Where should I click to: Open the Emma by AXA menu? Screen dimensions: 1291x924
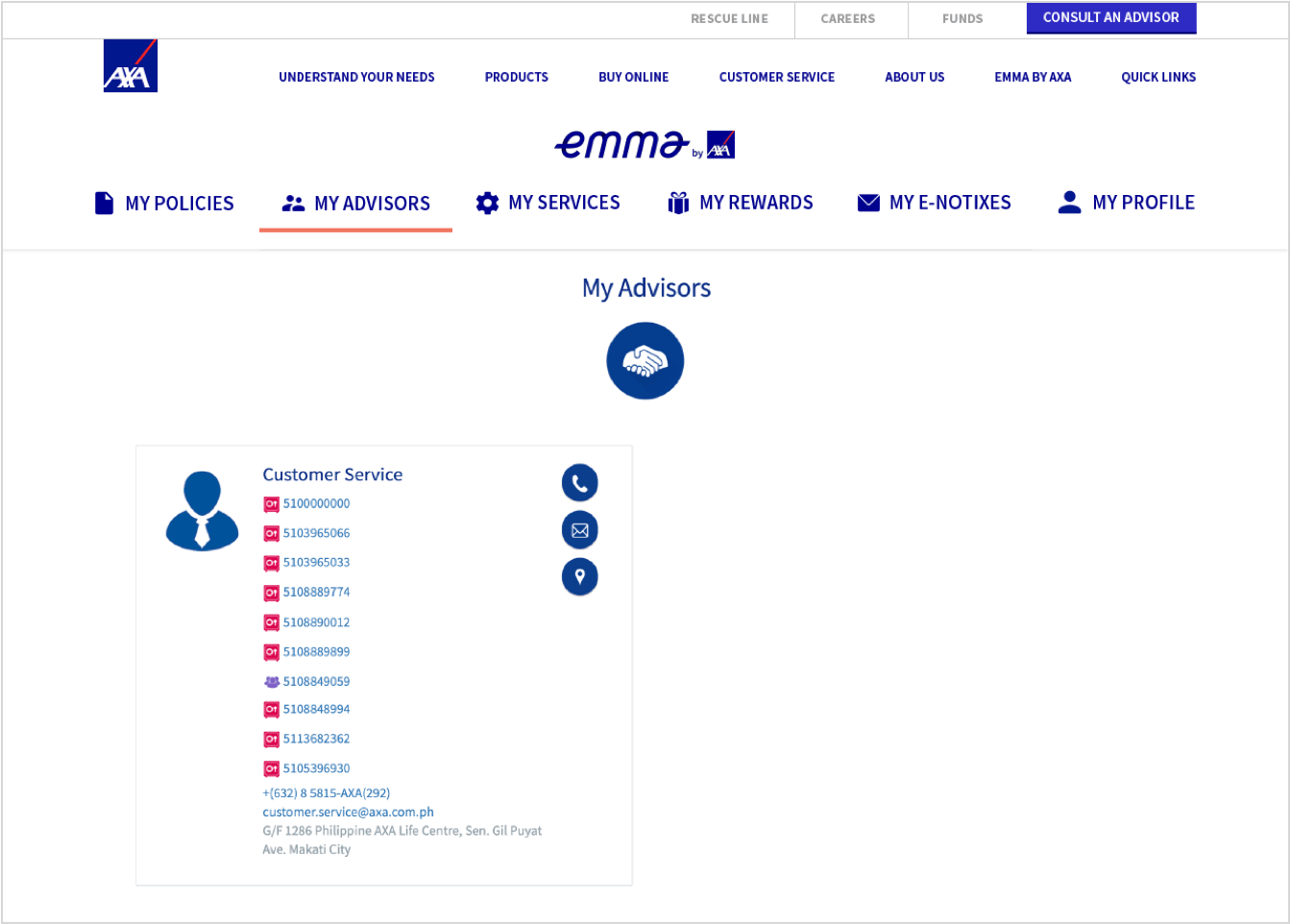(1033, 77)
